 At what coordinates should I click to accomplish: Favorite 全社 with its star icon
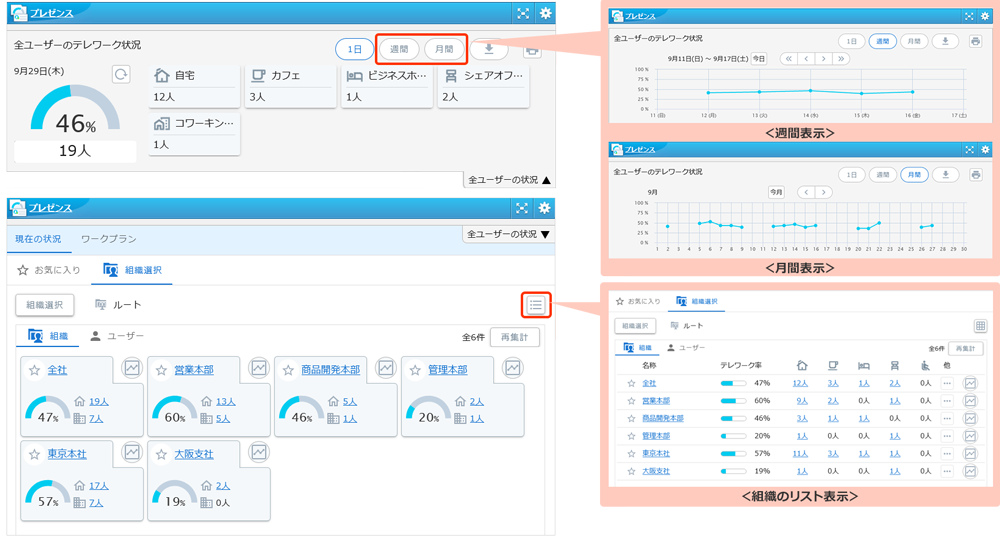click(35, 370)
